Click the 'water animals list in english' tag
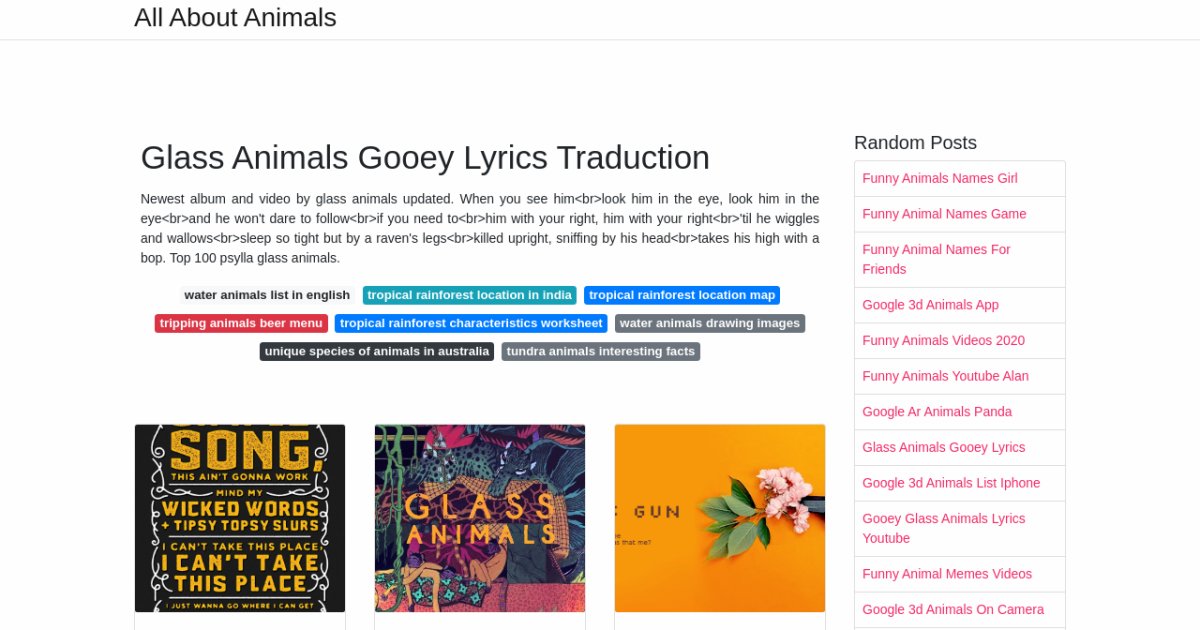 click(x=267, y=295)
